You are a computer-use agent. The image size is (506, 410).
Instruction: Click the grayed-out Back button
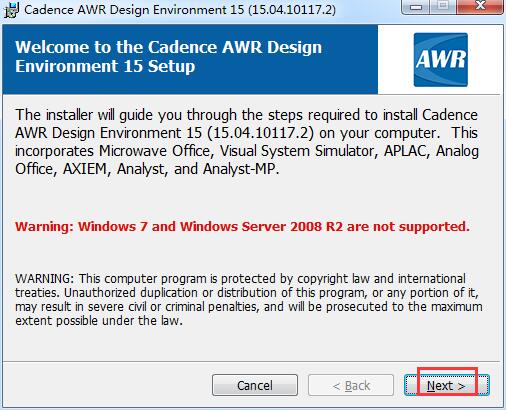coord(351,385)
